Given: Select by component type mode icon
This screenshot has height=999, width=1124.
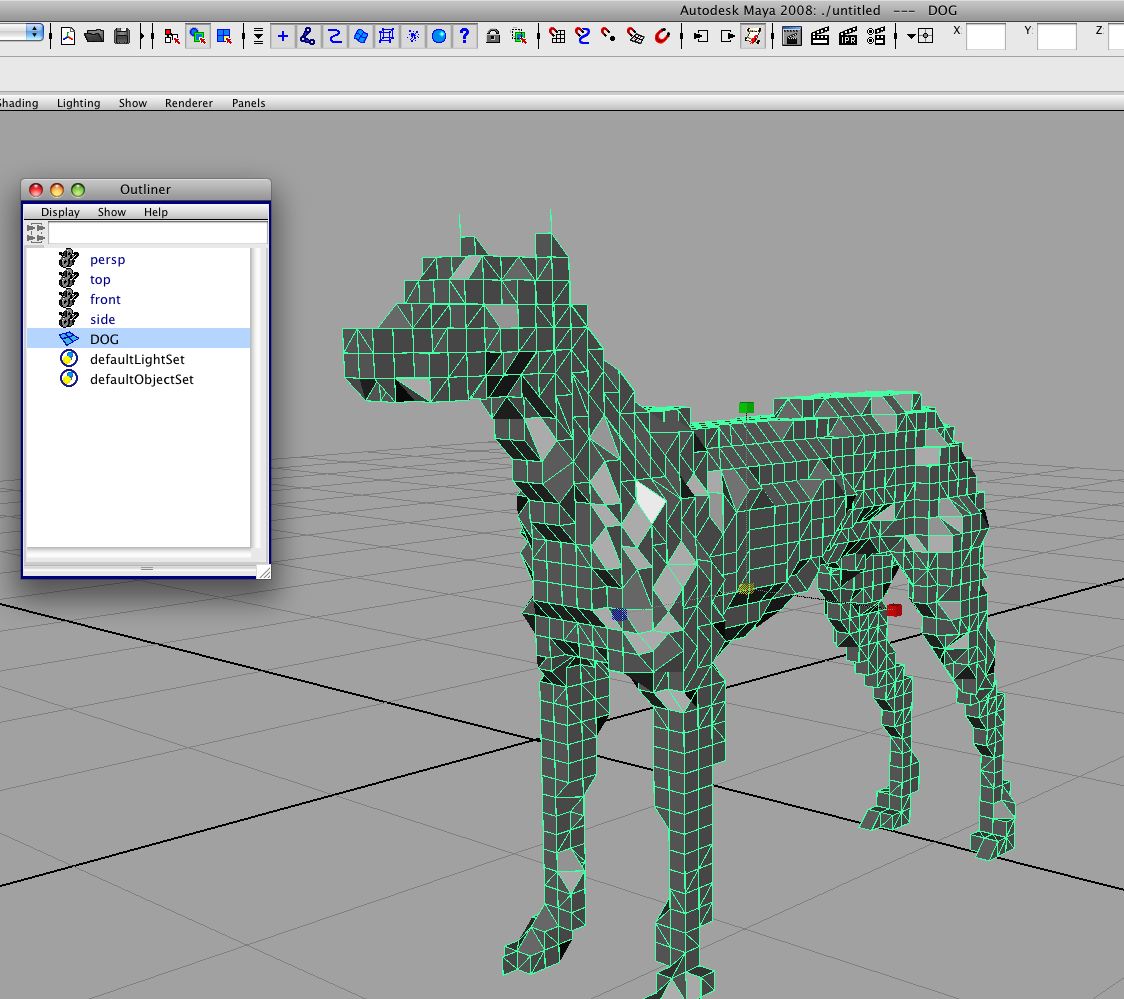Looking at the screenshot, I should tap(224, 36).
